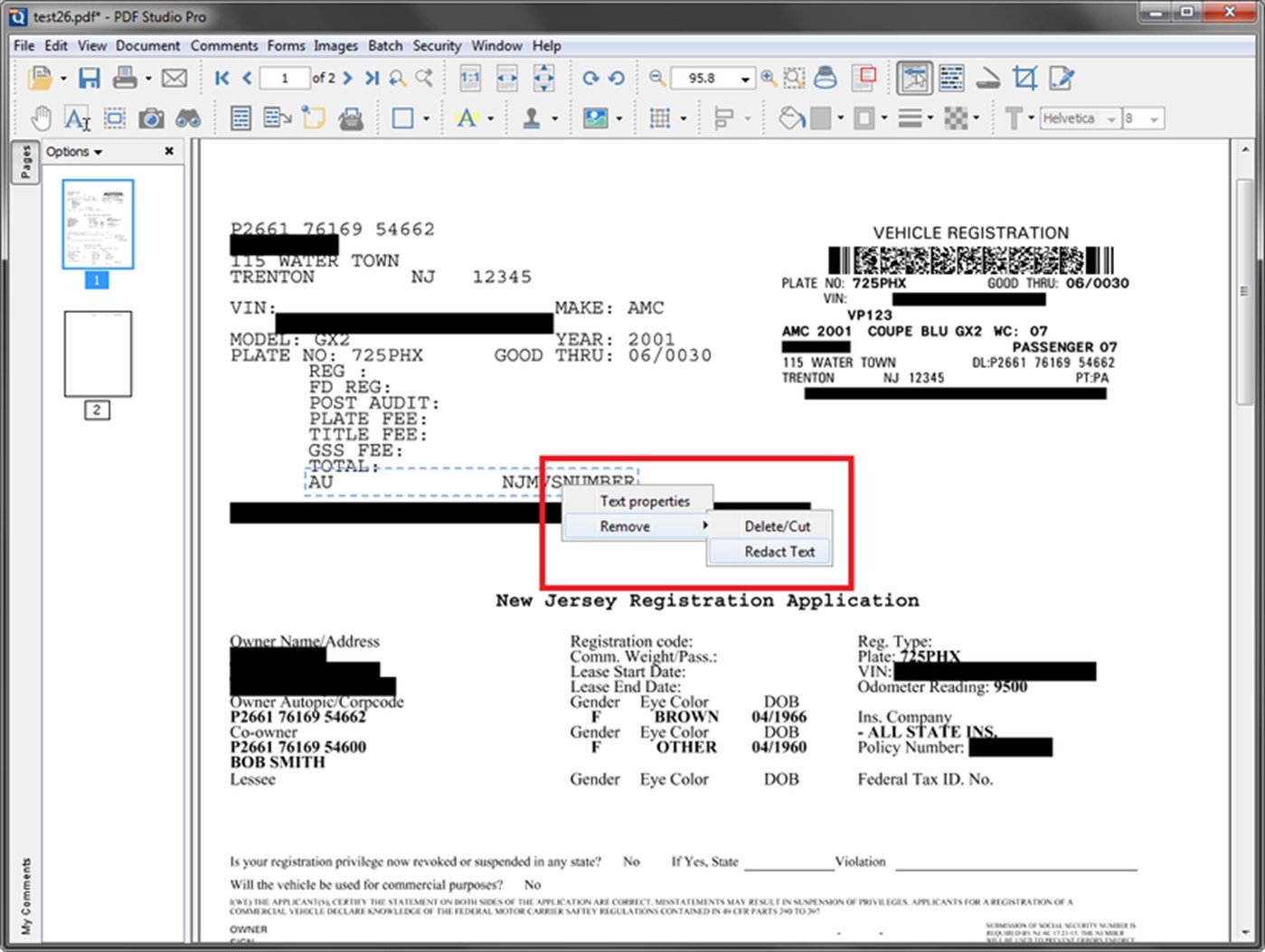1265x952 pixels.
Task: Open the My Comments side tab
Action: coord(25,896)
